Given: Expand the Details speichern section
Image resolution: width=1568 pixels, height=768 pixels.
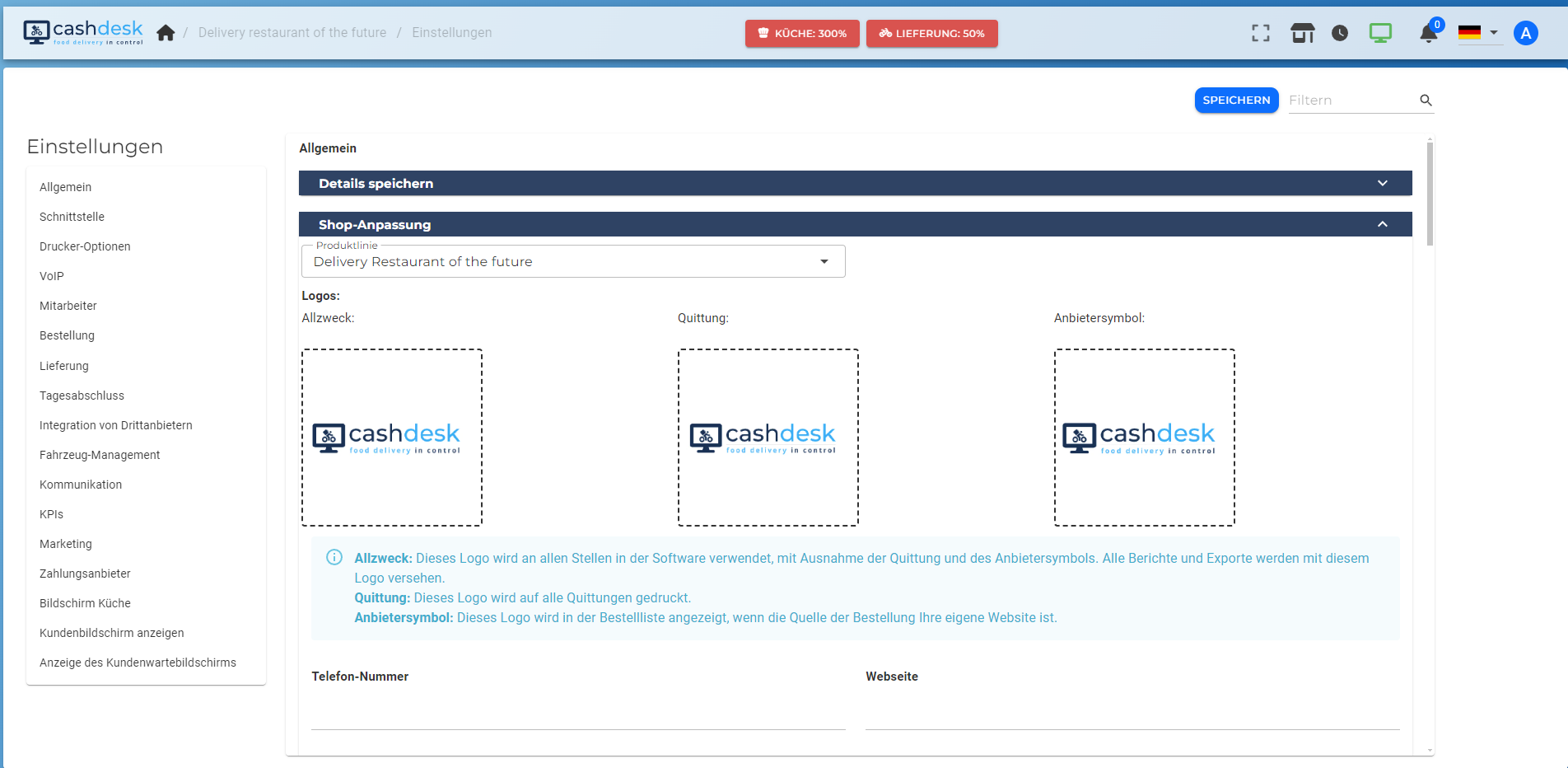Looking at the screenshot, I should click(855, 183).
